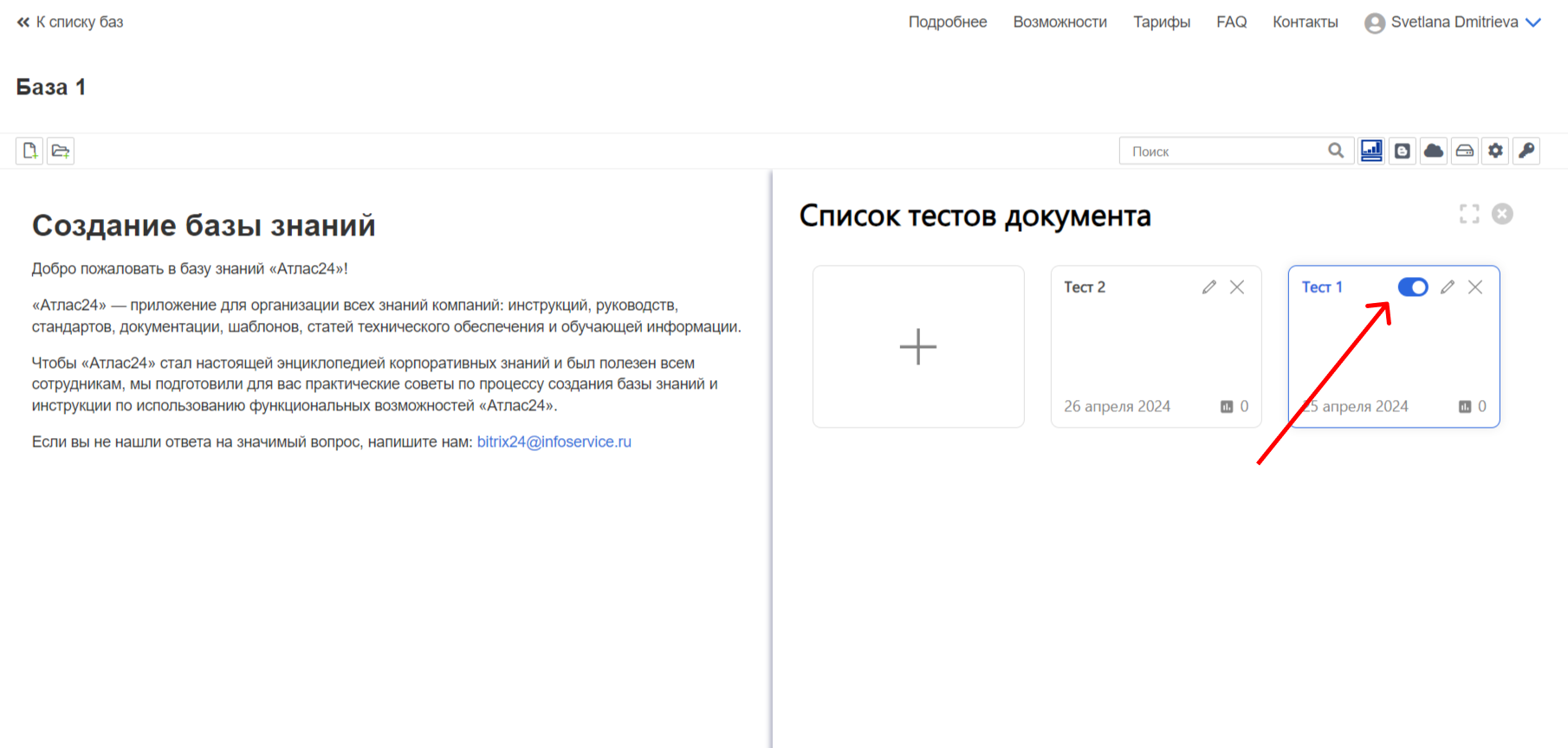Click the blog "B" toolbar icon
This screenshot has width=1568, height=748.
1403,151
